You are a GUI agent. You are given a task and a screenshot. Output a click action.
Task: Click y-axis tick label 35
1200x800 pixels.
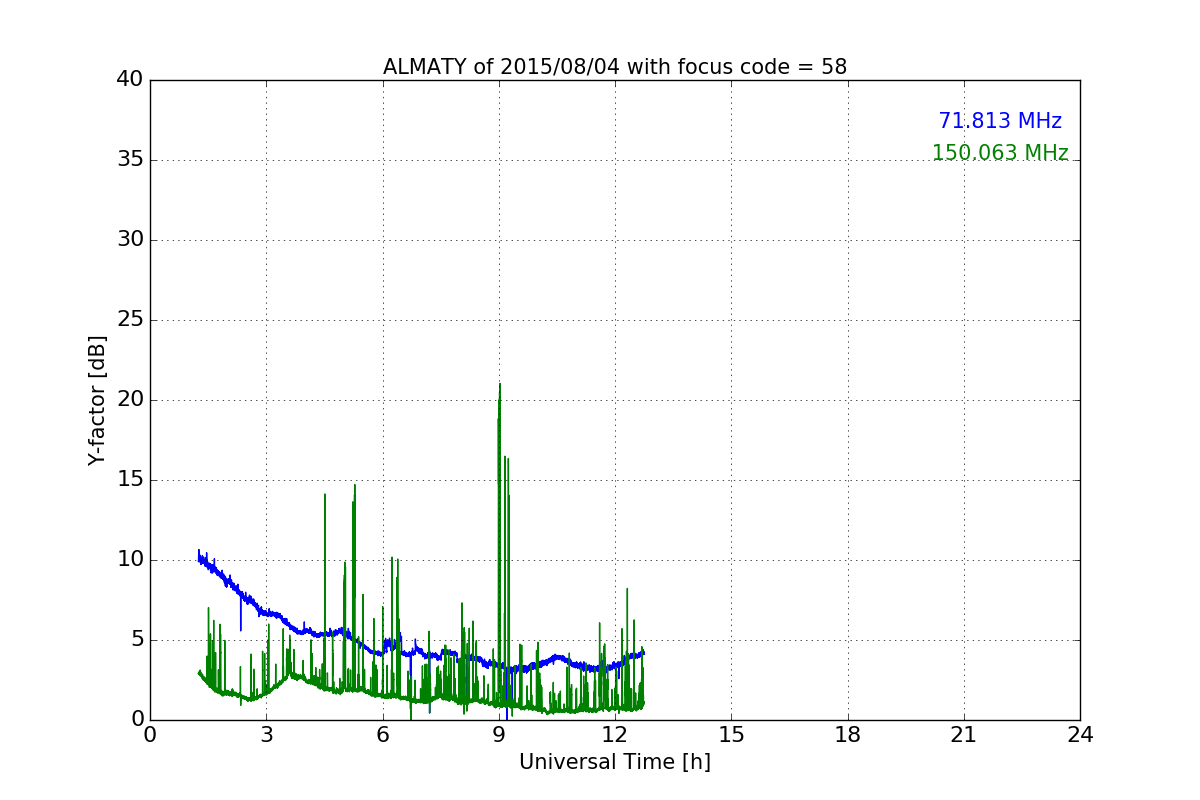[129, 160]
